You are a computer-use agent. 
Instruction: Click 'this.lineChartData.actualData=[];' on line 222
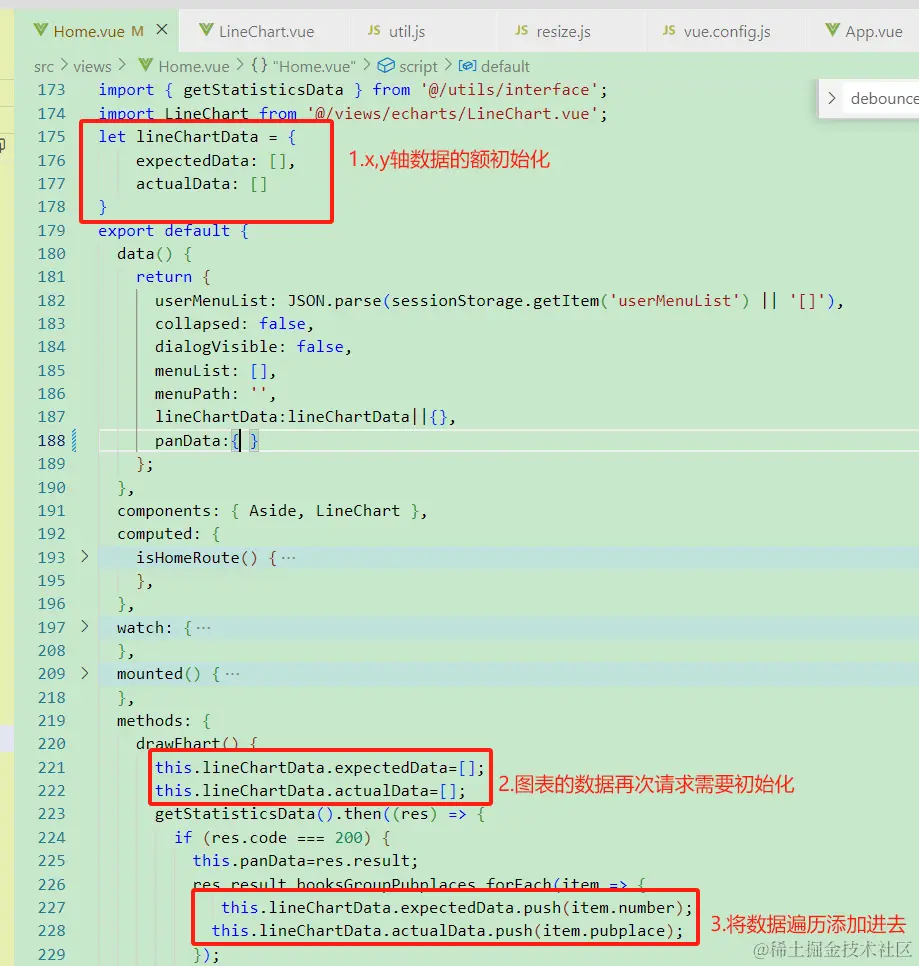tap(310, 790)
